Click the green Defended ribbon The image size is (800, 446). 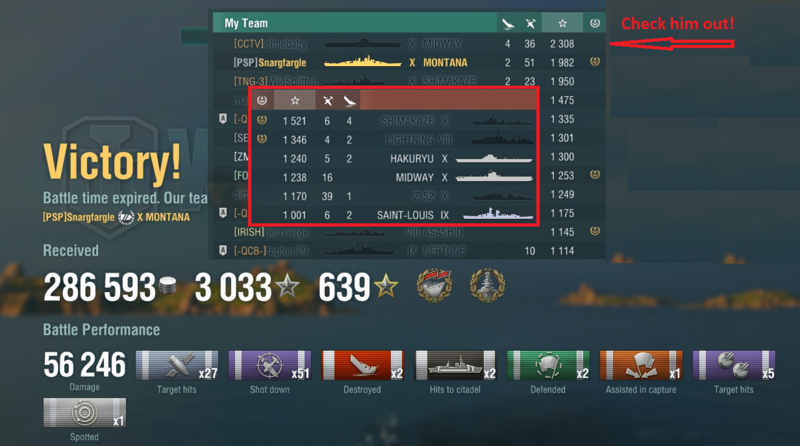[x=548, y=365]
